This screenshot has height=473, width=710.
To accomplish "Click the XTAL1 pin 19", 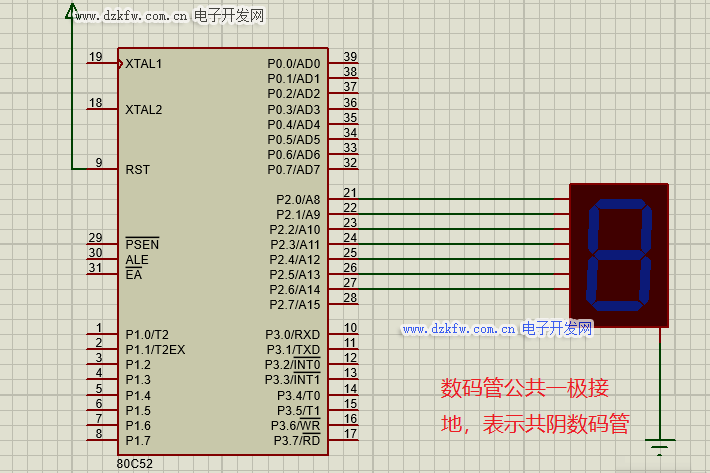I will (x=101, y=63).
